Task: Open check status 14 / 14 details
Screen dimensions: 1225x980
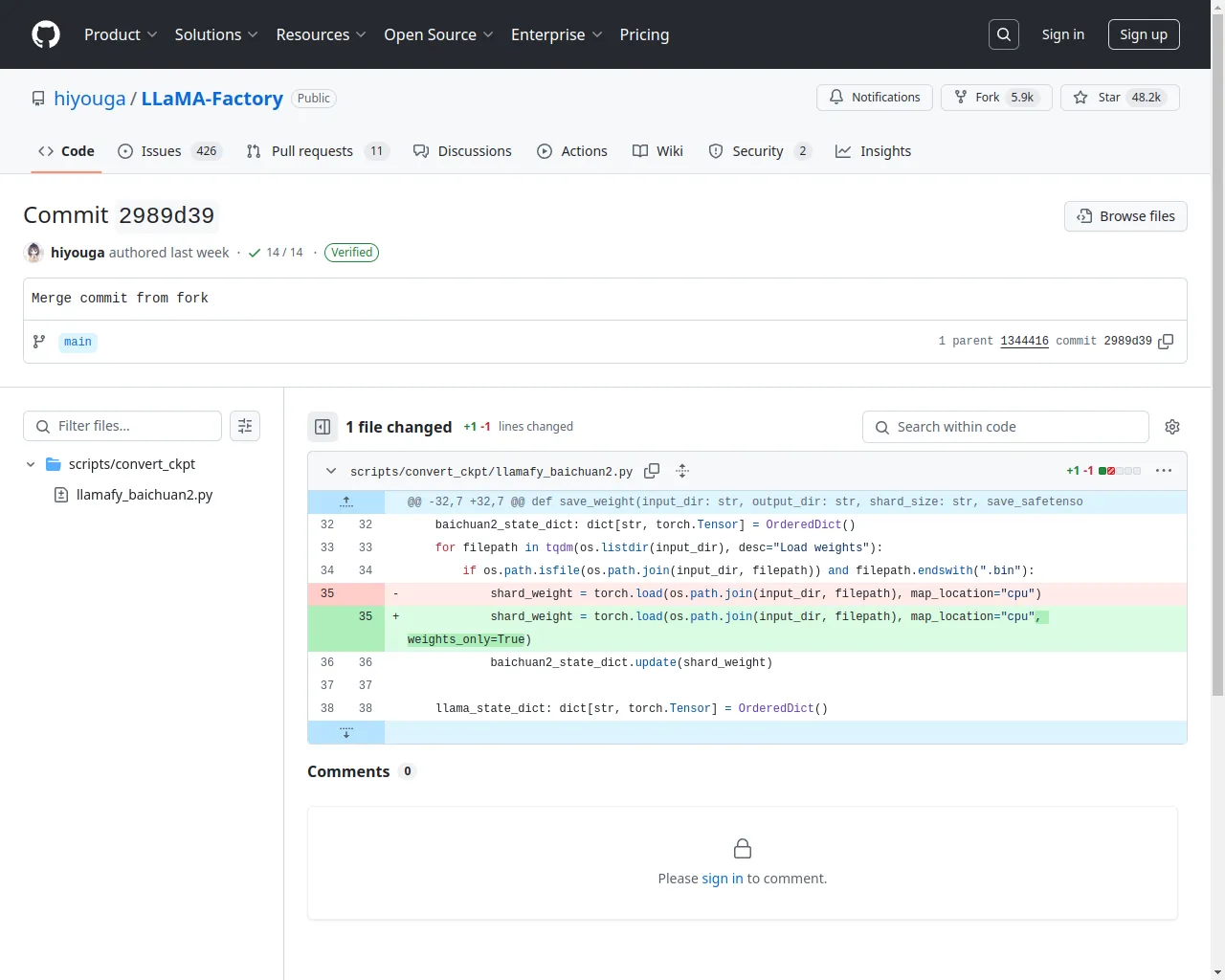Action: click(276, 253)
